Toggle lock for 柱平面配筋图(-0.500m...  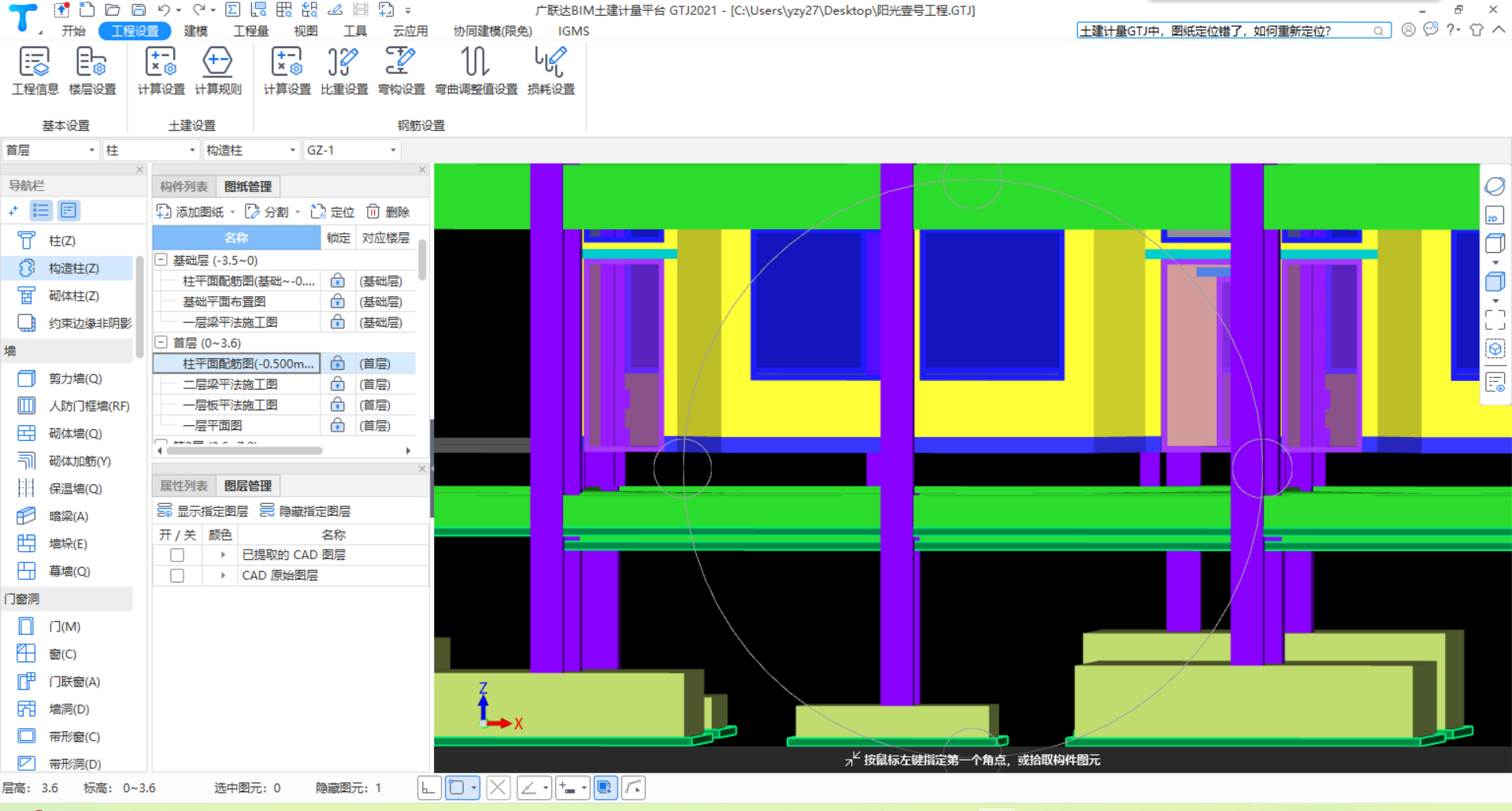pyautogui.click(x=337, y=364)
